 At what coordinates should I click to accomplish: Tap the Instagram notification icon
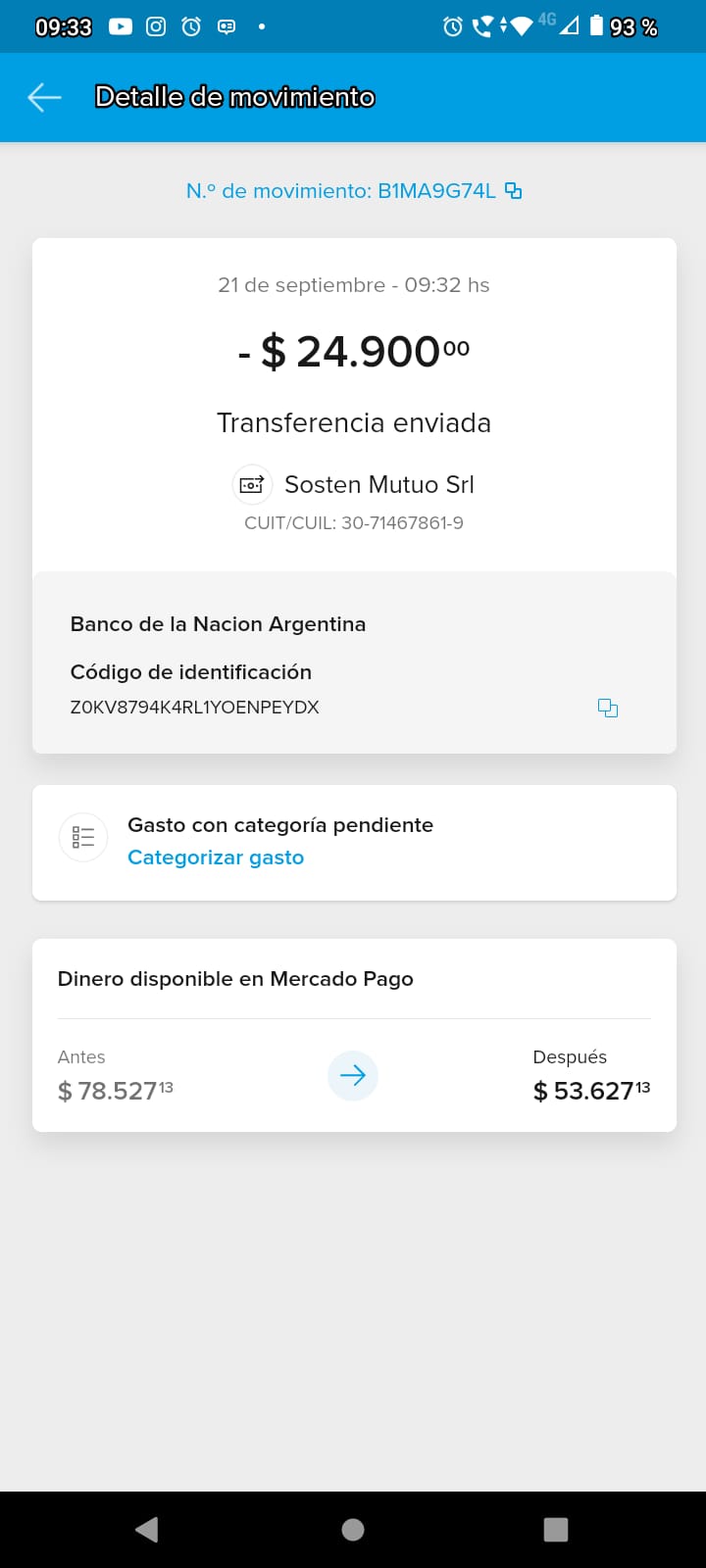156,26
